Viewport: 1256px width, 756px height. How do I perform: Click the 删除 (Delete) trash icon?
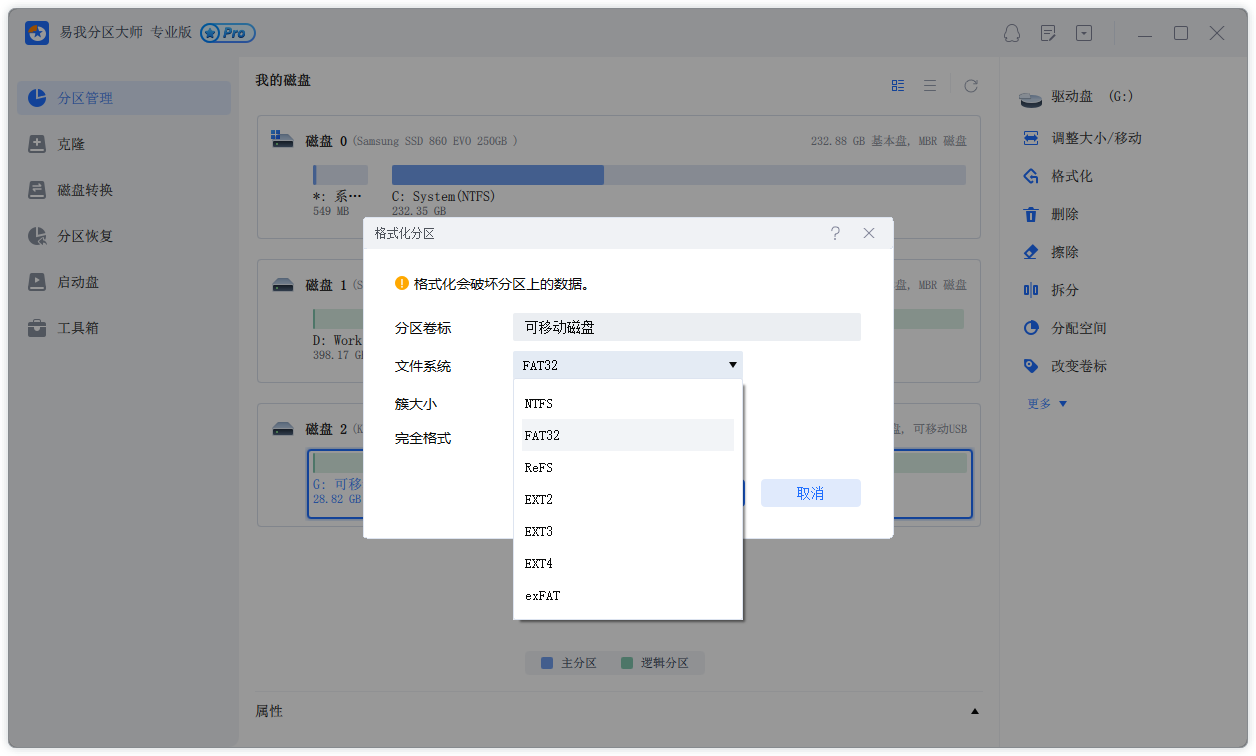(x=1030, y=213)
